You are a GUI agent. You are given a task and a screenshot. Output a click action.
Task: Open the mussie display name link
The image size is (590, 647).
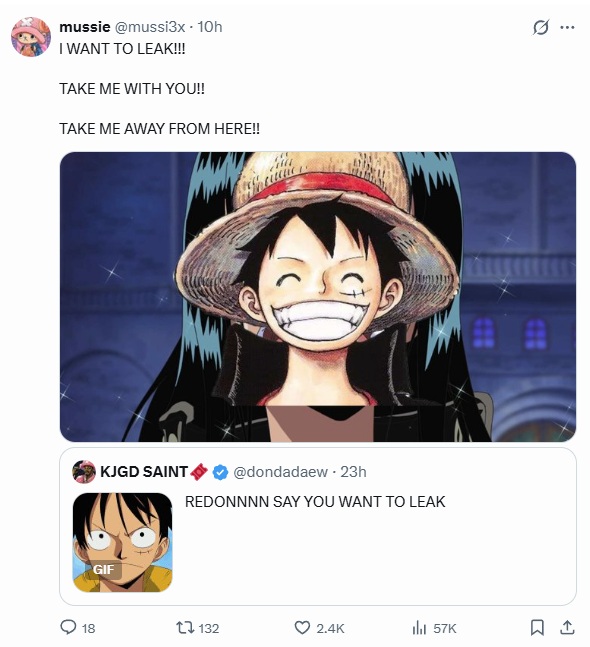pos(85,27)
